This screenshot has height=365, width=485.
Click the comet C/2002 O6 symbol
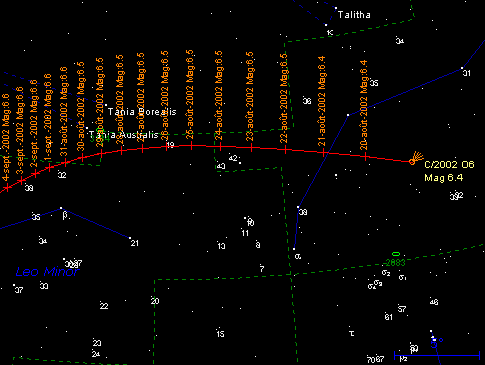pyautogui.click(x=415, y=158)
